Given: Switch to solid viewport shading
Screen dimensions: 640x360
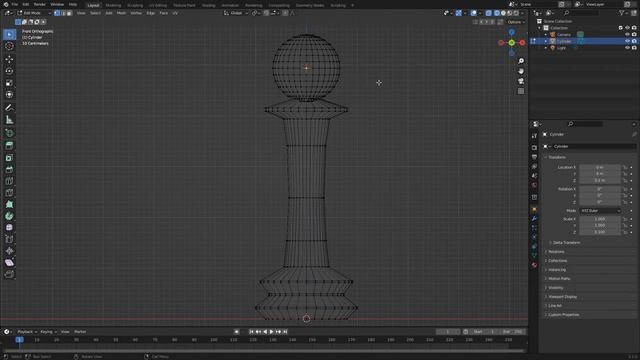Looking at the screenshot, I should pyautogui.click(x=503, y=13).
